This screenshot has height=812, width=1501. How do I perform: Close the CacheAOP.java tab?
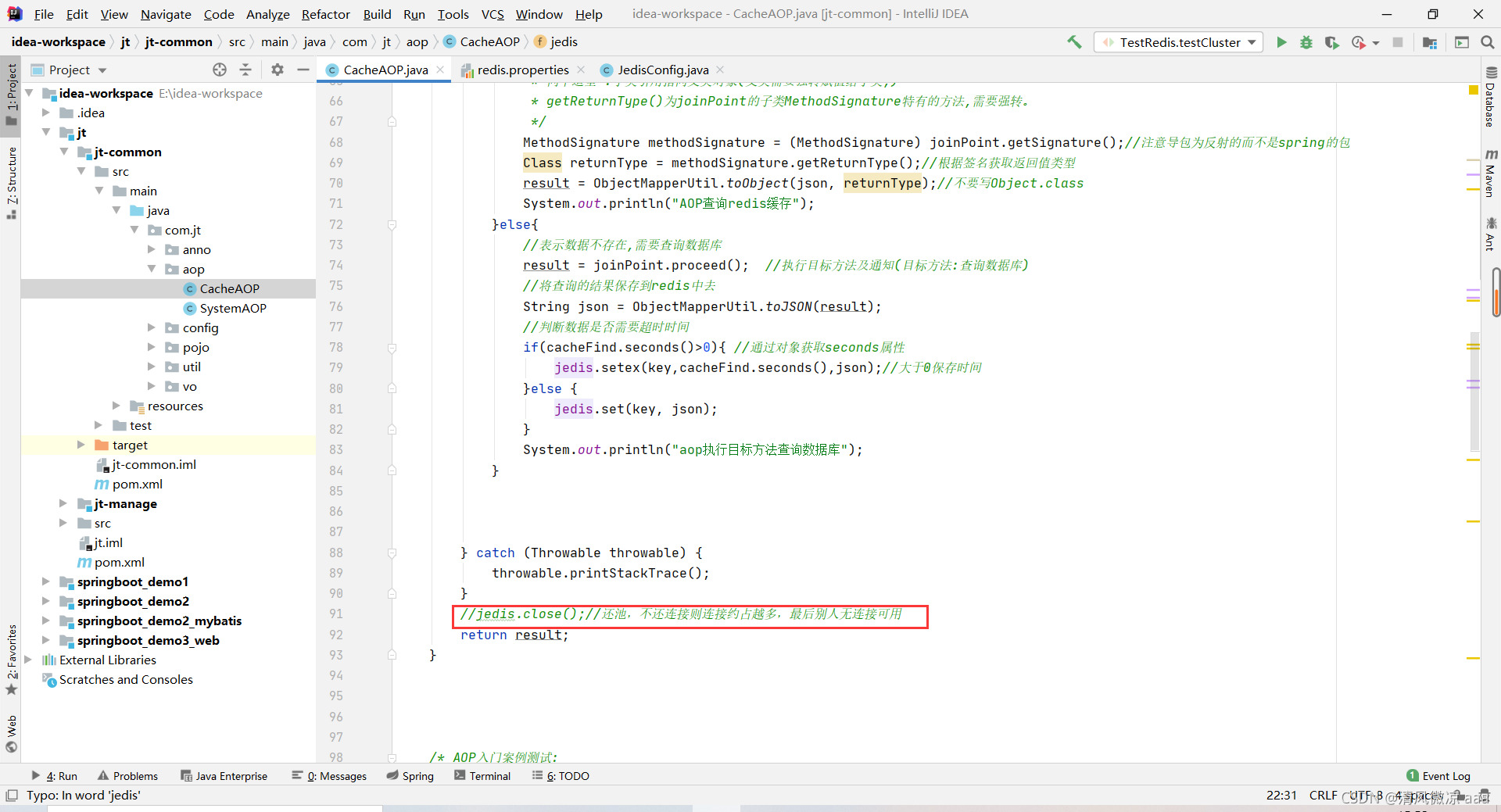441,70
